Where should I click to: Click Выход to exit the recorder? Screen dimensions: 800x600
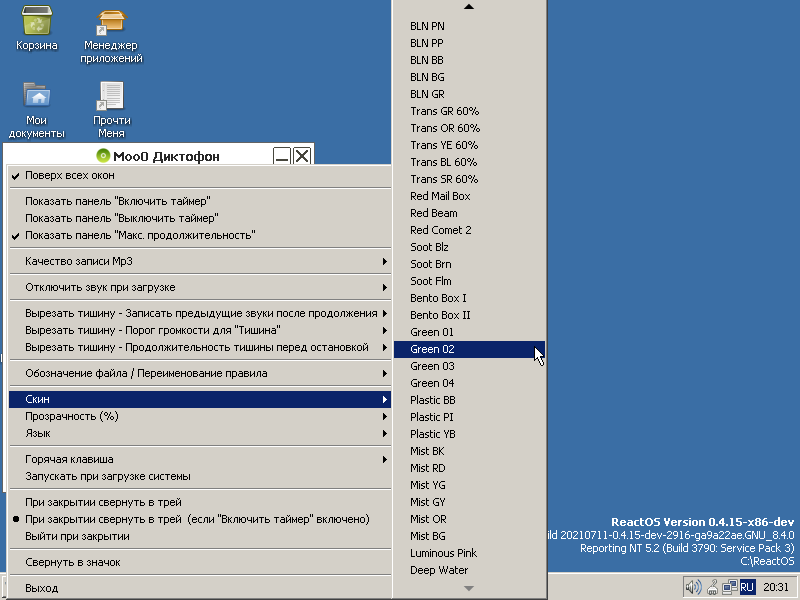[200, 588]
